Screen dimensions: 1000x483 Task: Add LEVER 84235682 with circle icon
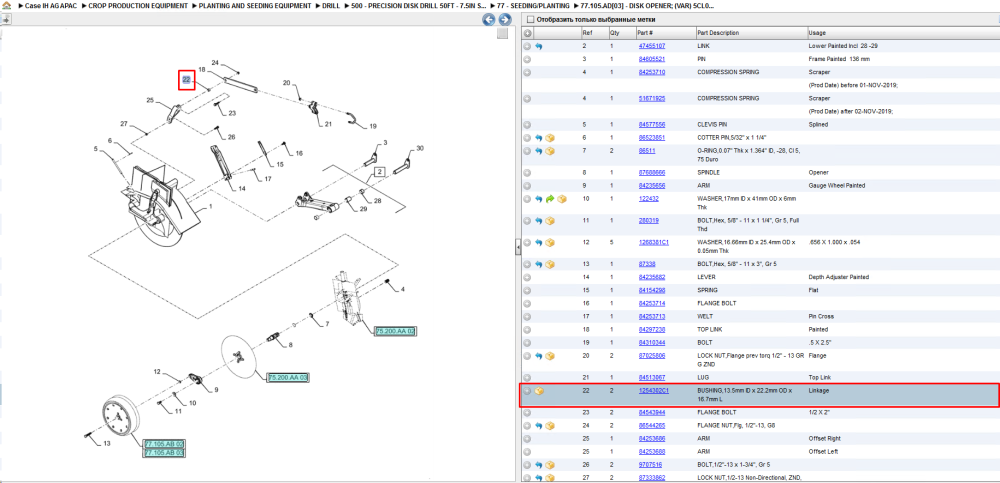(x=527, y=278)
